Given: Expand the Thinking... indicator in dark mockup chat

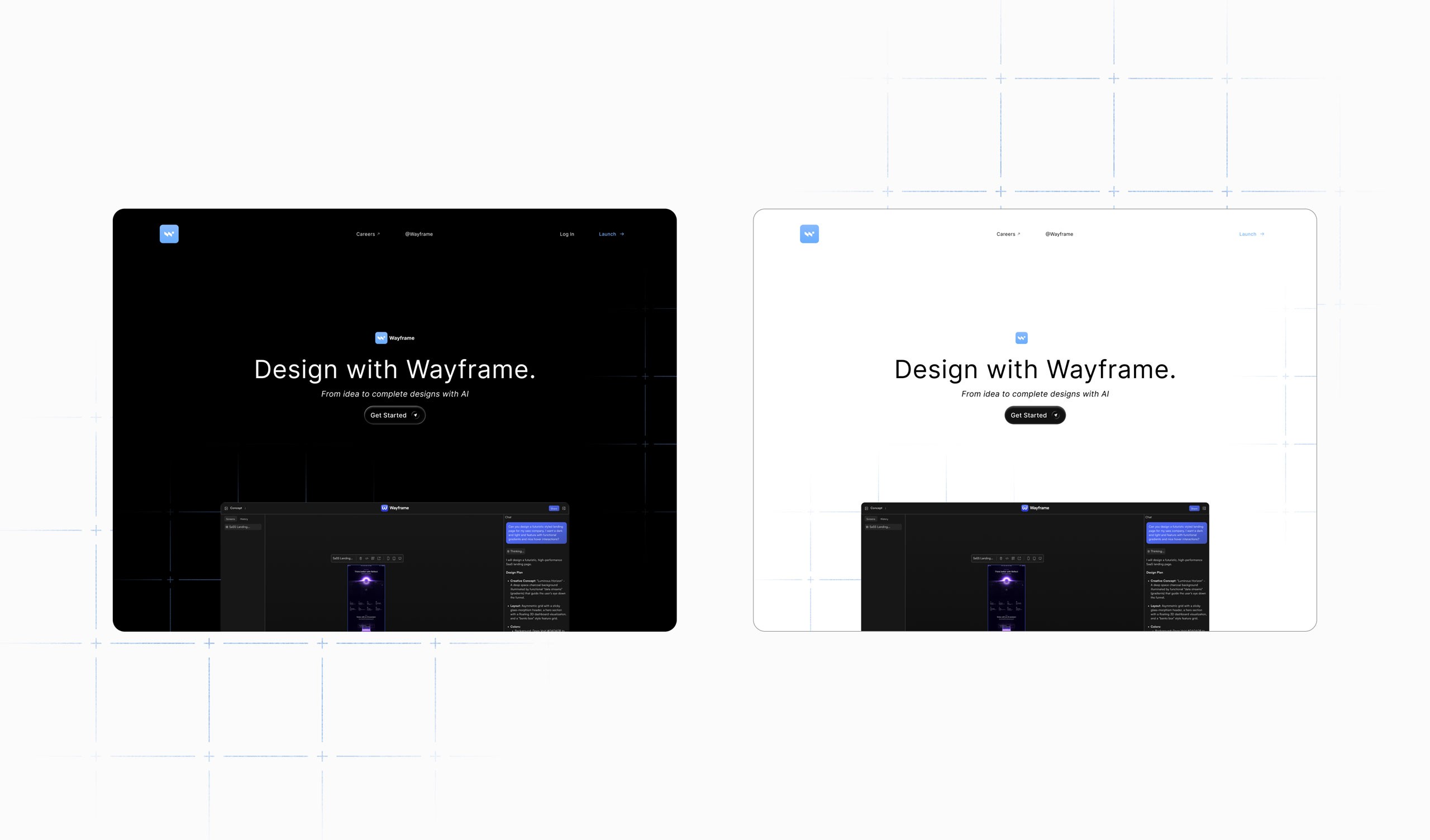Looking at the screenshot, I should point(515,551).
